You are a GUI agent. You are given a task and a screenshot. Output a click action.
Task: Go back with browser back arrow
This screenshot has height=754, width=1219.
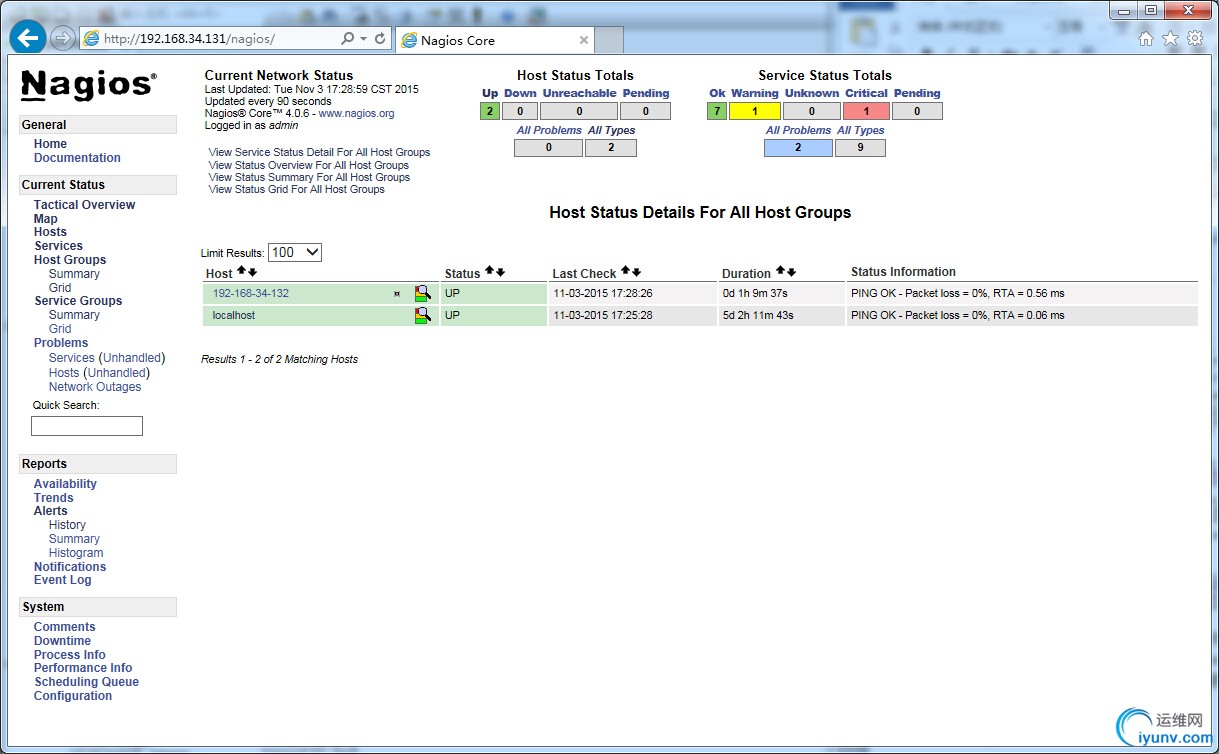point(27,38)
